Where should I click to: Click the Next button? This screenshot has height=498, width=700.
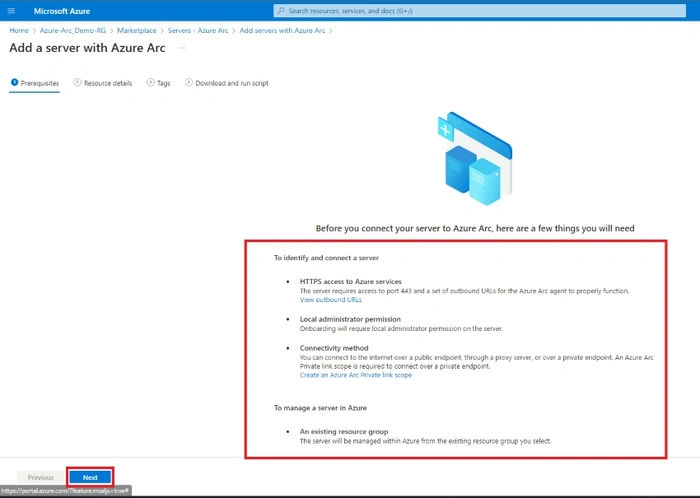click(x=90, y=477)
